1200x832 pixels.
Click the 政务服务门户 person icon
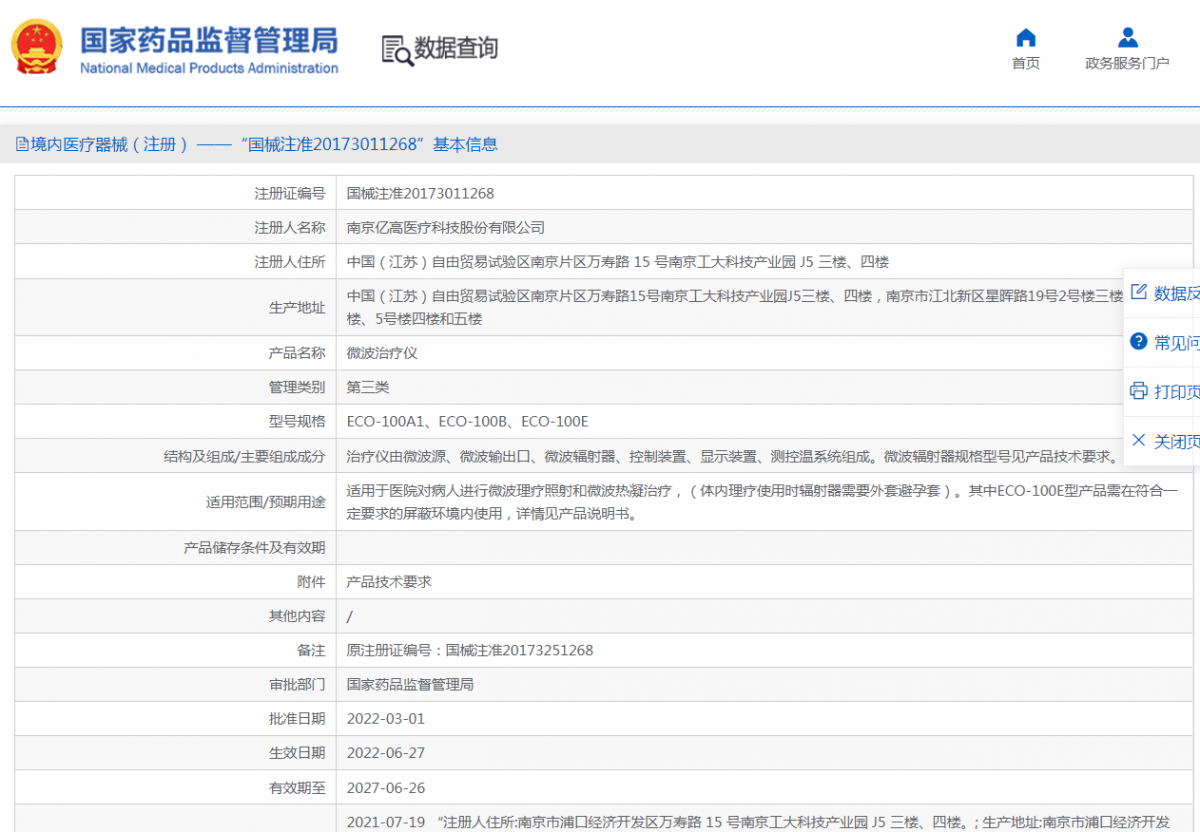(x=1127, y=38)
